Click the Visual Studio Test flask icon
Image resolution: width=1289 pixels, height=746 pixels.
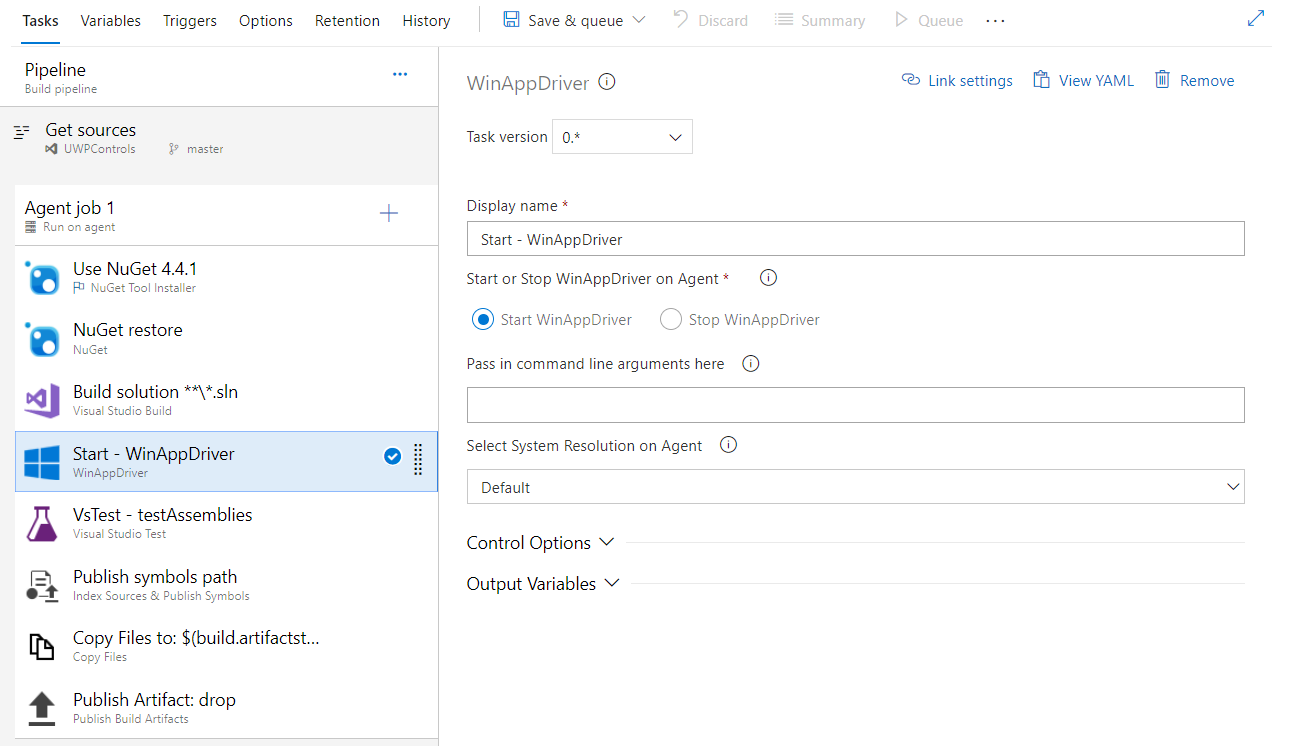(42, 524)
